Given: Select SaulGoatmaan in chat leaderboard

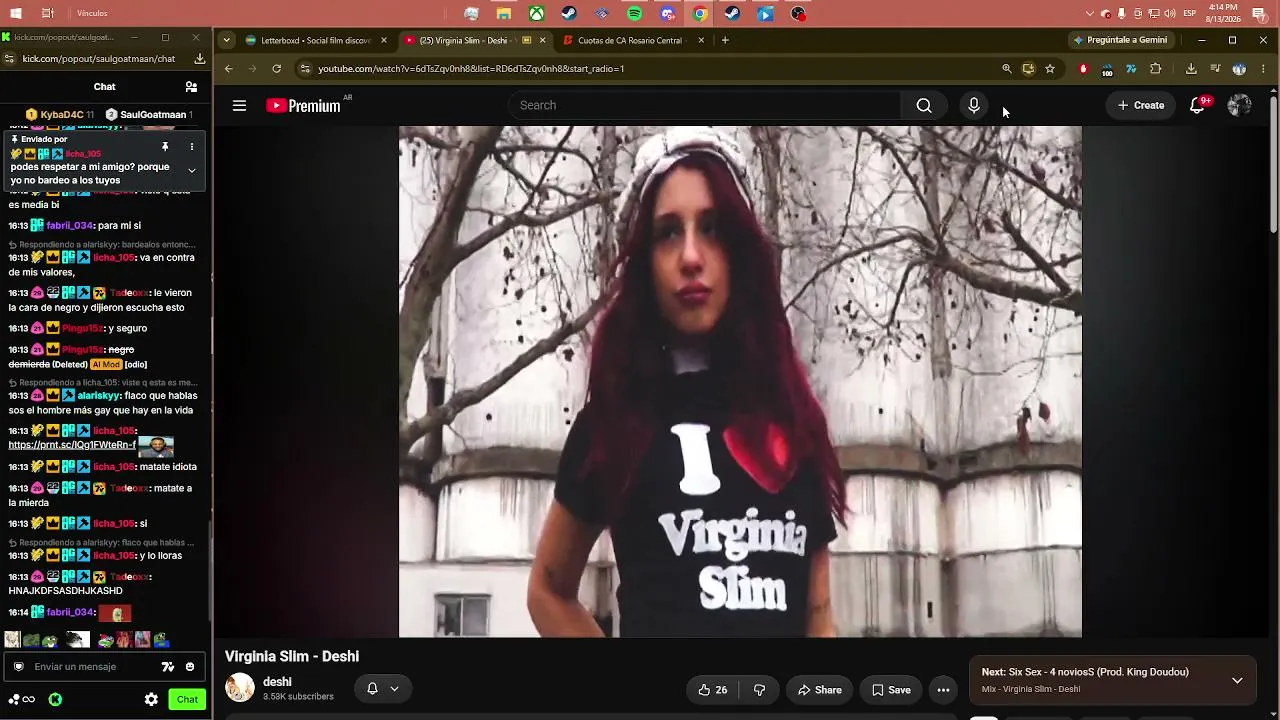Looking at the screenshot, I should pyautogui.click(x=149, y=114).
